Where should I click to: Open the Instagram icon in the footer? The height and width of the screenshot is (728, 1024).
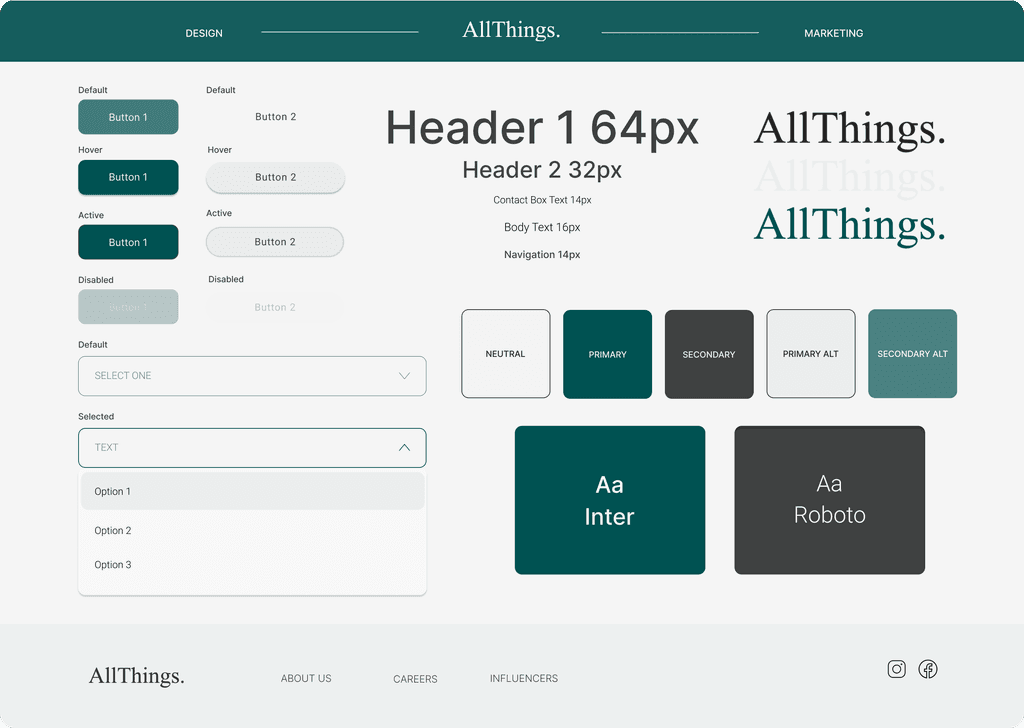click(897, 669)
